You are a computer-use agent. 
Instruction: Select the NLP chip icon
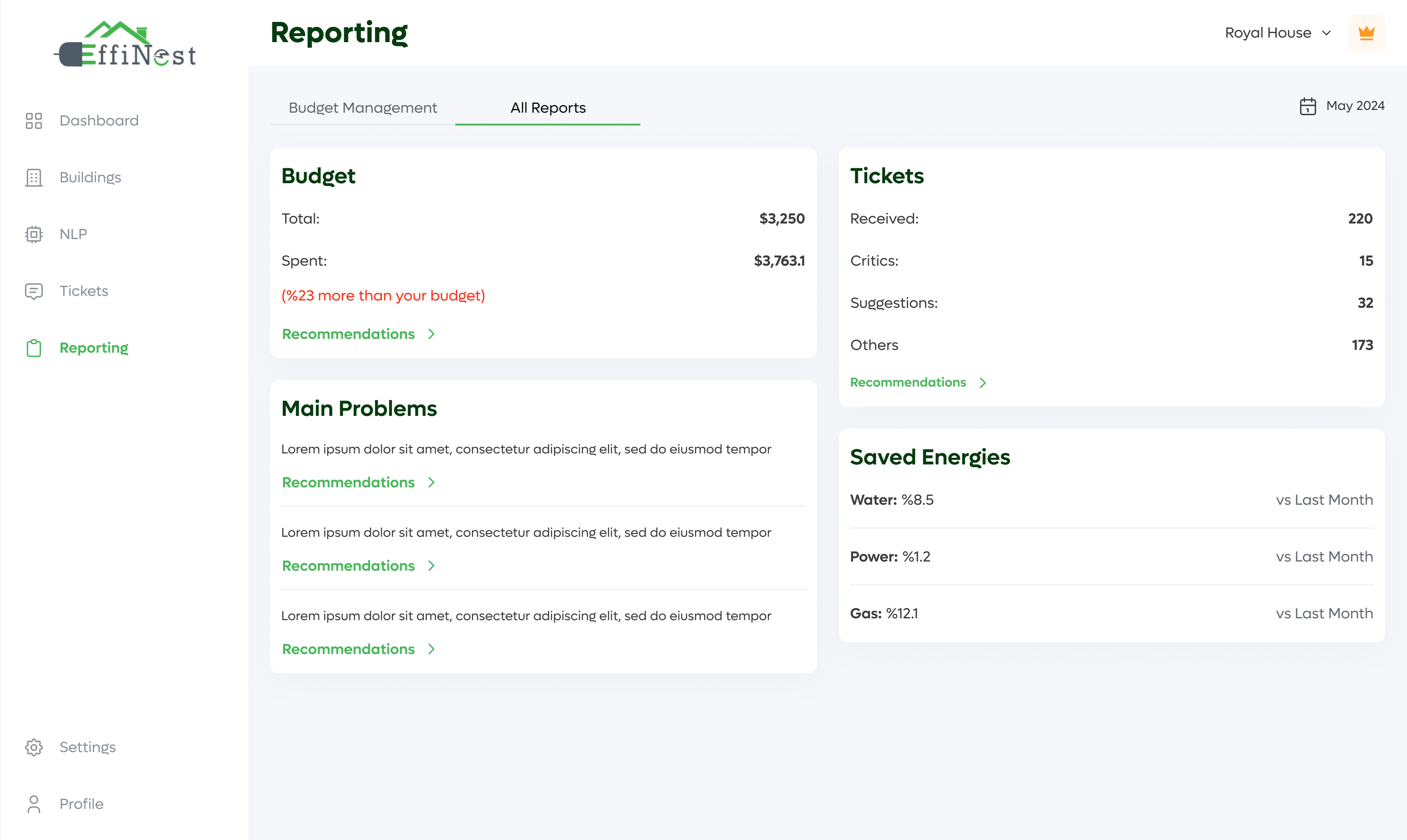(x=34, y=234)
